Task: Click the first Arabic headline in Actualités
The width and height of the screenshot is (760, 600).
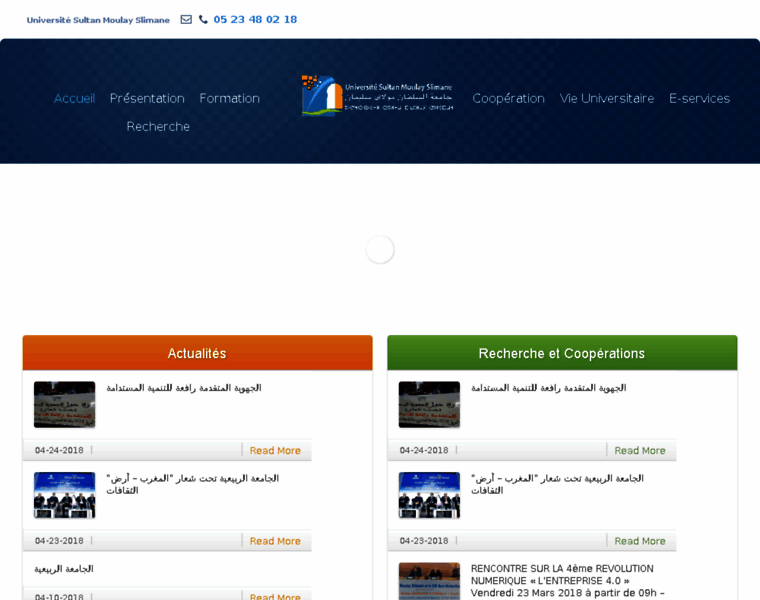Action: [x=184, y=388]
